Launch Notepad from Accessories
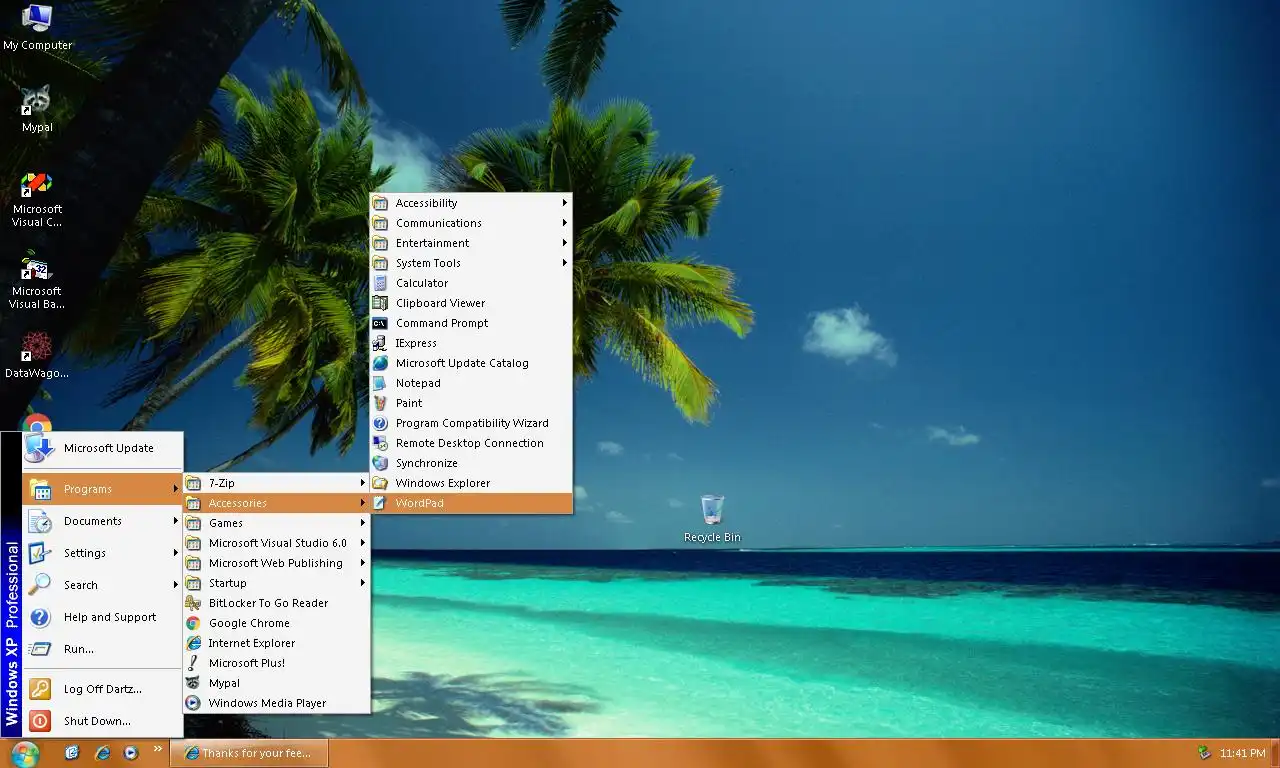 click(471, 383)
